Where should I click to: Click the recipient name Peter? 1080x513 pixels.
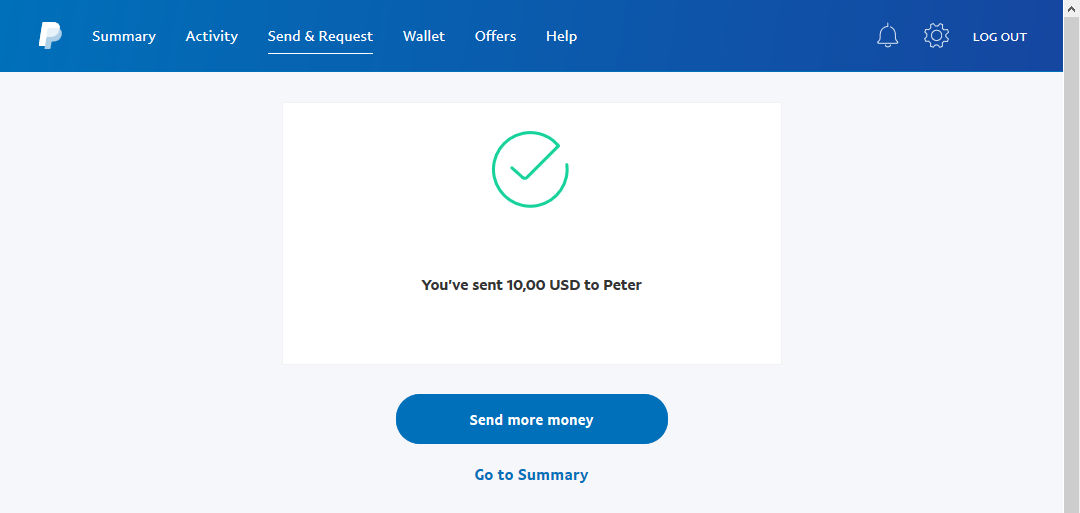pos(622,285)
